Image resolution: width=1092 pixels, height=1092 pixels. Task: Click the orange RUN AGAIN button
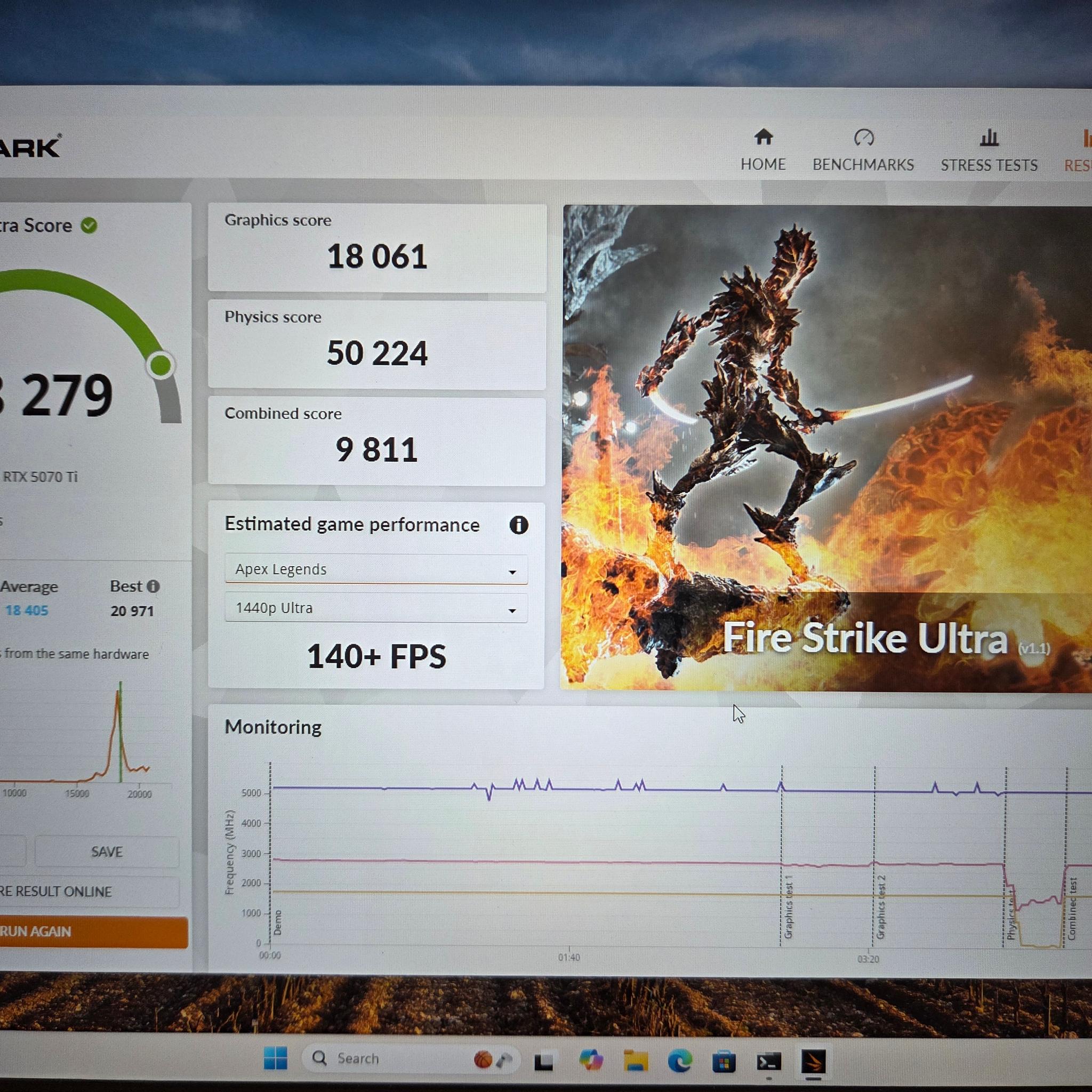[x=93, y=932]
